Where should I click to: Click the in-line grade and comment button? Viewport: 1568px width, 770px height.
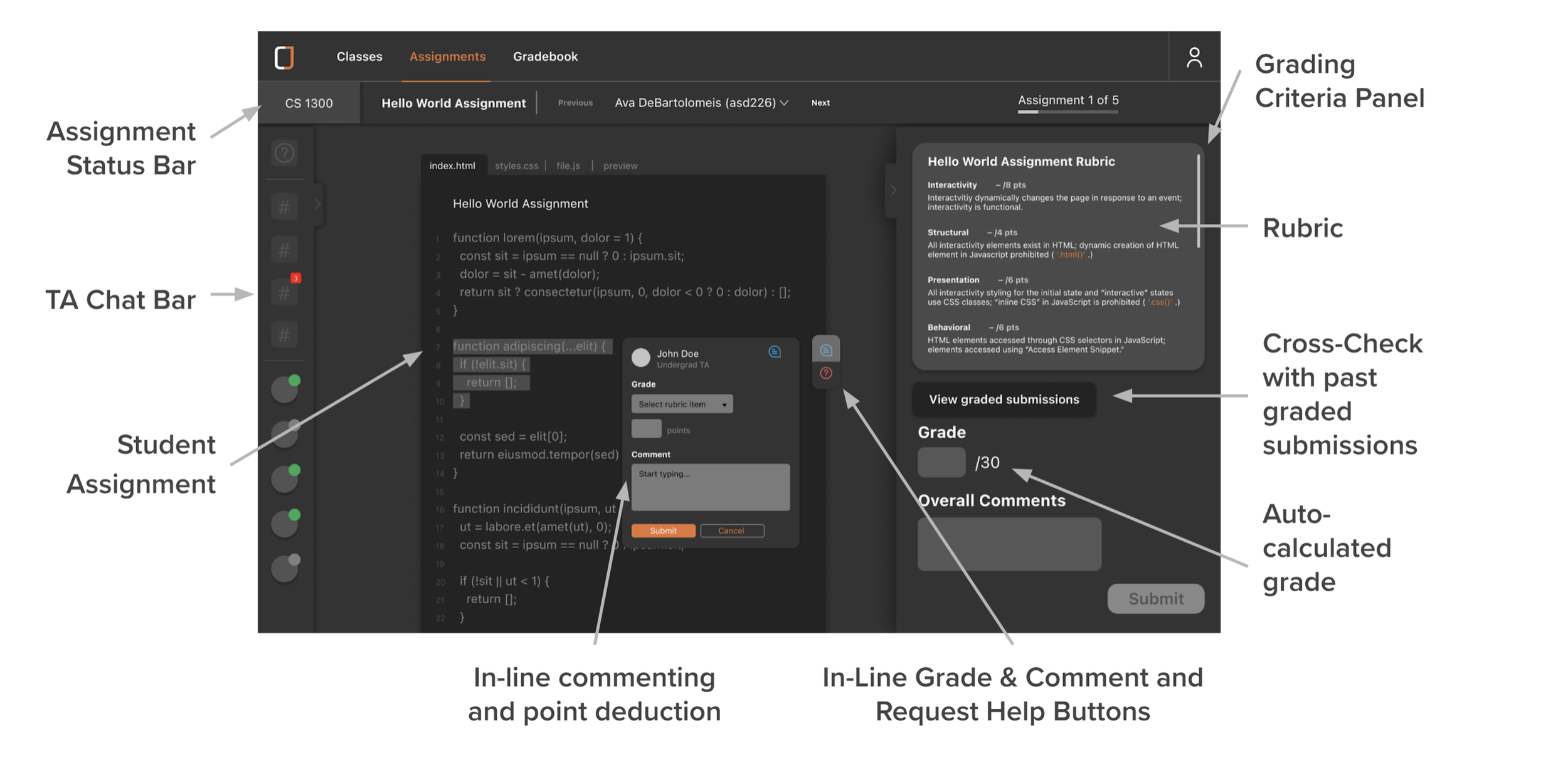pos(826,350)
